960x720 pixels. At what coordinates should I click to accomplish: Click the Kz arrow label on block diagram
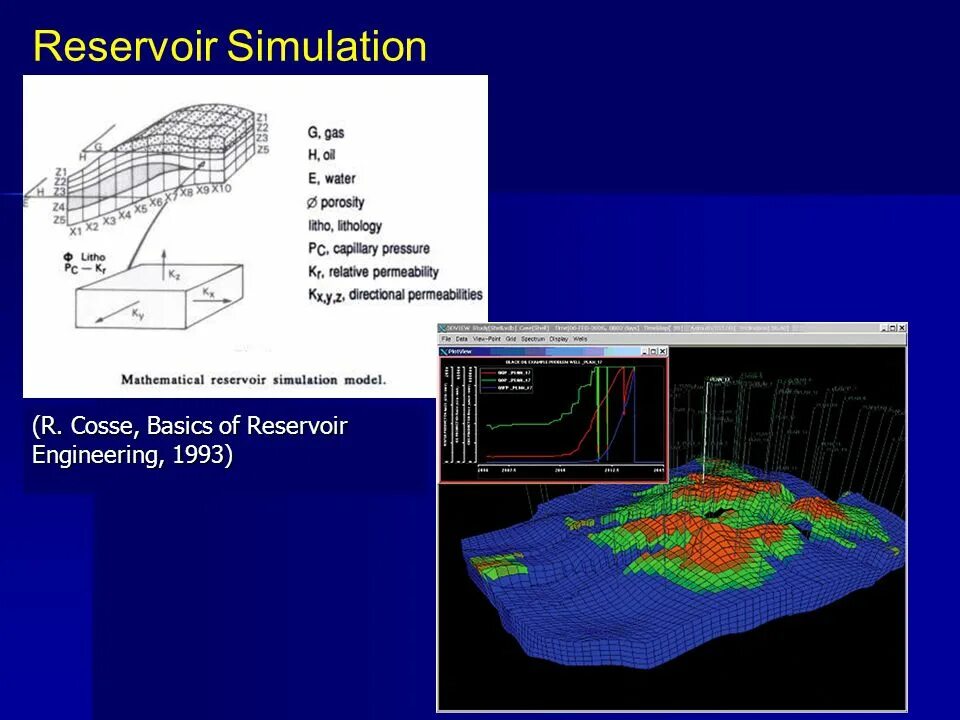pos(175,275)
